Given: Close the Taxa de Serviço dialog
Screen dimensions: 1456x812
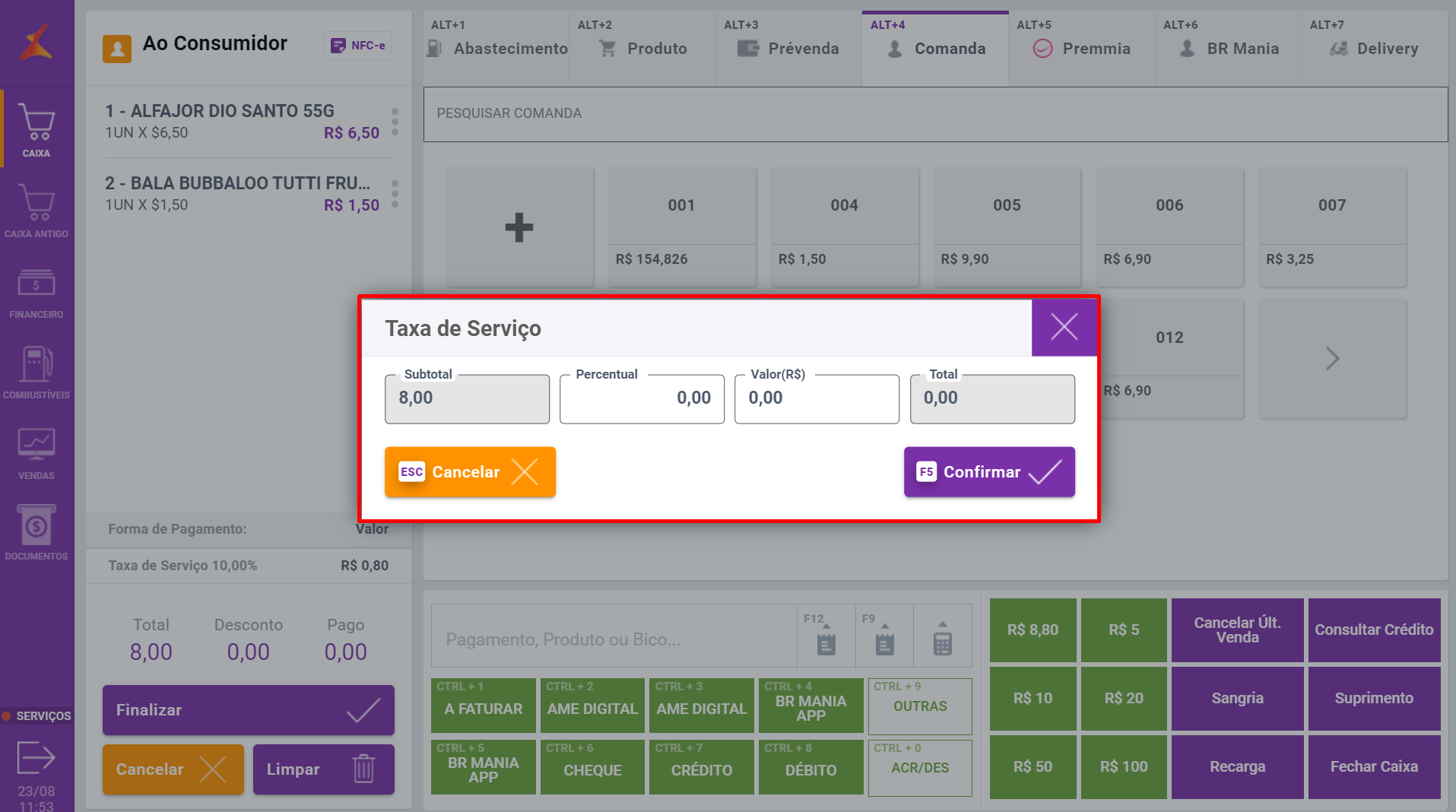Looking at the screenshot, I should (1064, 328).
